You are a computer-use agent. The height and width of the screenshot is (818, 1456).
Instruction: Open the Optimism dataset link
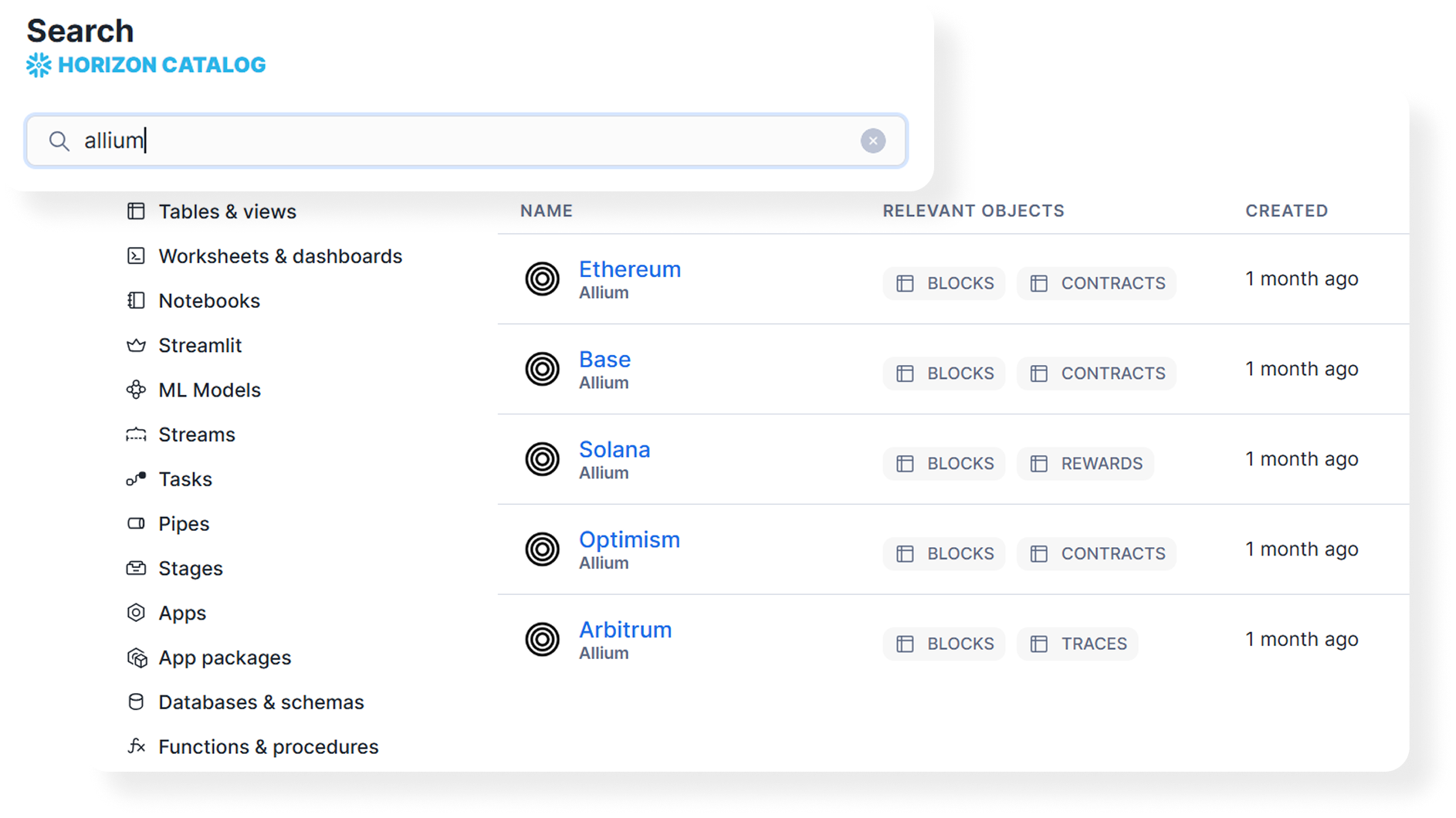629,539
